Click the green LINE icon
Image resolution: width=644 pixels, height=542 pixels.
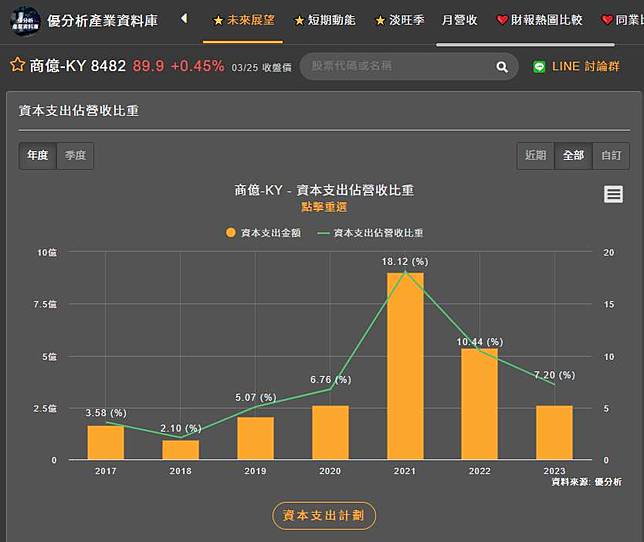539,67
